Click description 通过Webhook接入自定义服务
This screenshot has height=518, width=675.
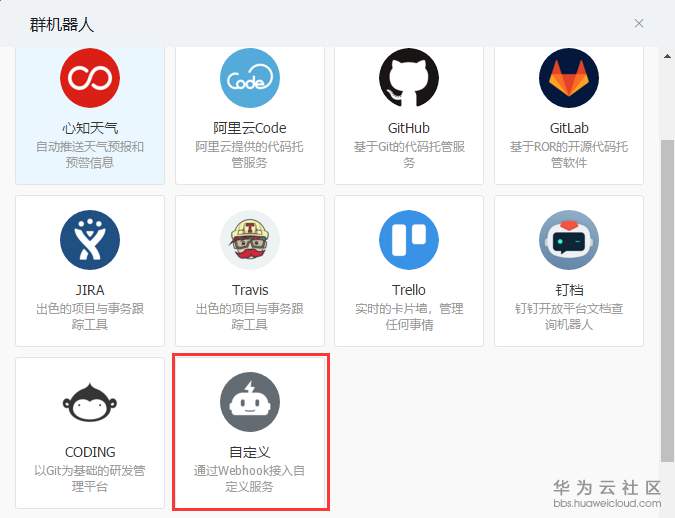(250, 478)
